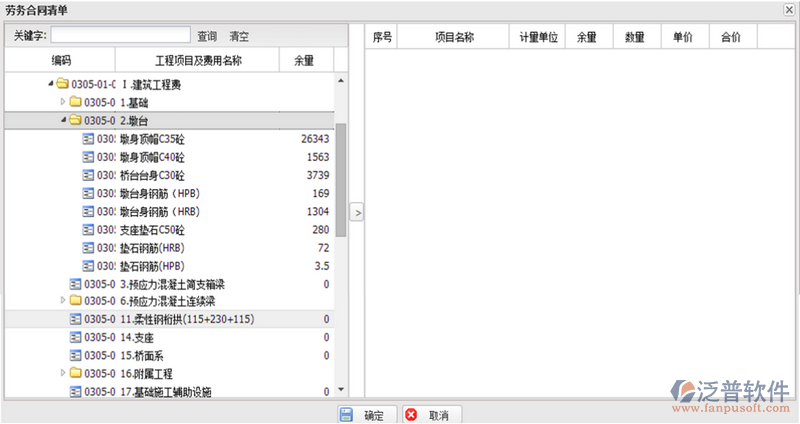Click the item icon for 支座垫石C50砼
Viewport: 800px width, 424px height.
pyautogui.click(x=88, y=229)
